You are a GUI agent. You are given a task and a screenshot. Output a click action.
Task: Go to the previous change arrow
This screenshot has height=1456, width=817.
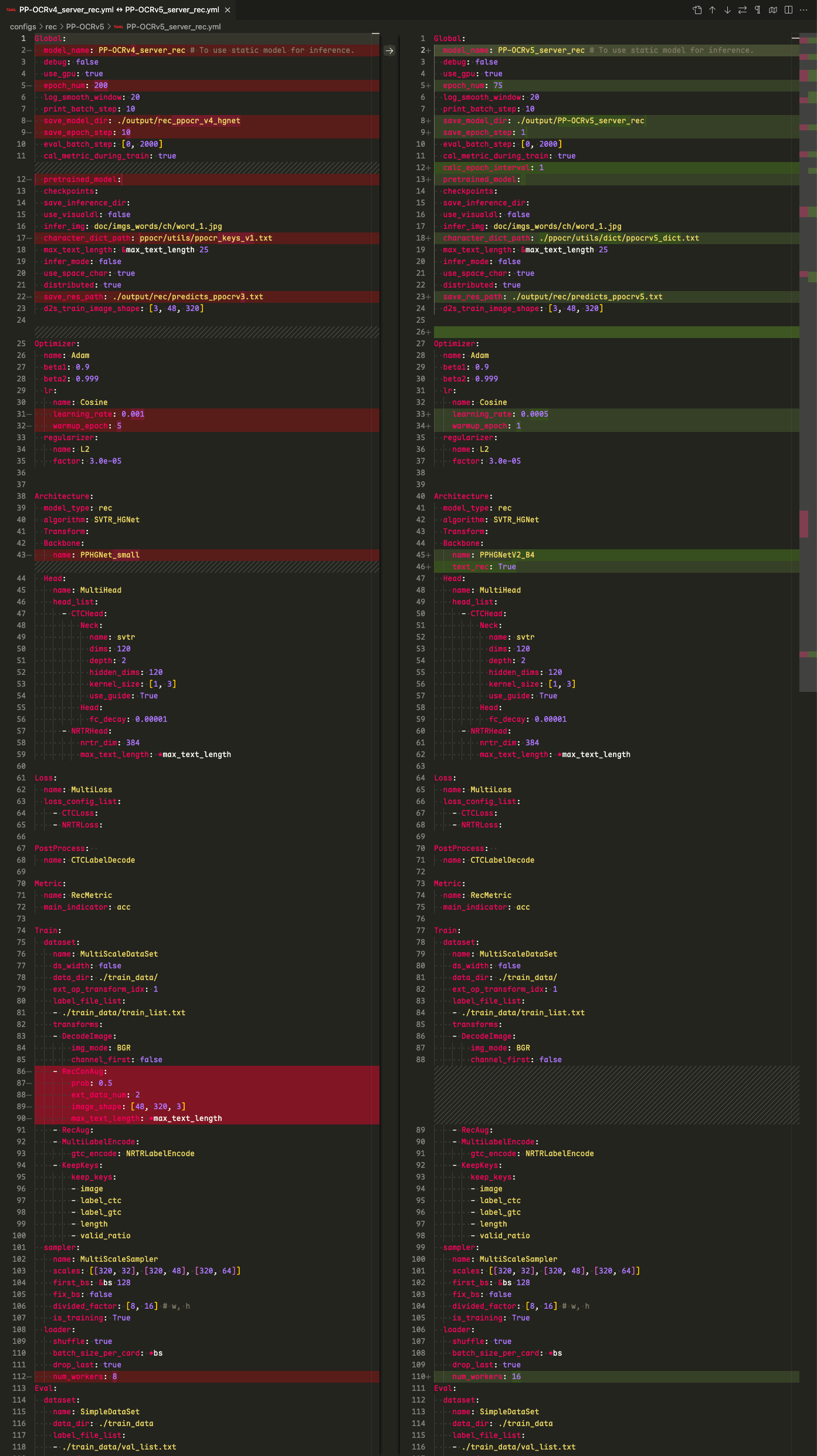pos(712,10)
